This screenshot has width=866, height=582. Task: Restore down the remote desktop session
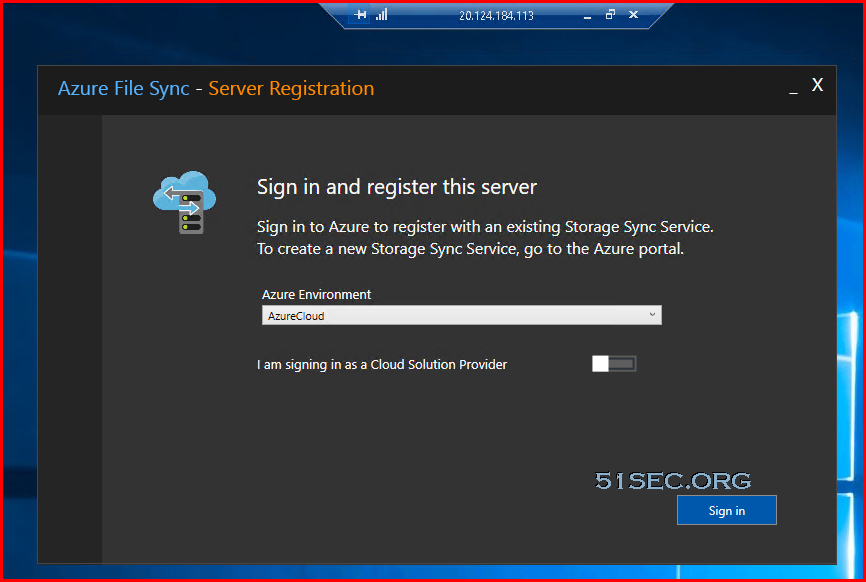(x=610, y=14)
